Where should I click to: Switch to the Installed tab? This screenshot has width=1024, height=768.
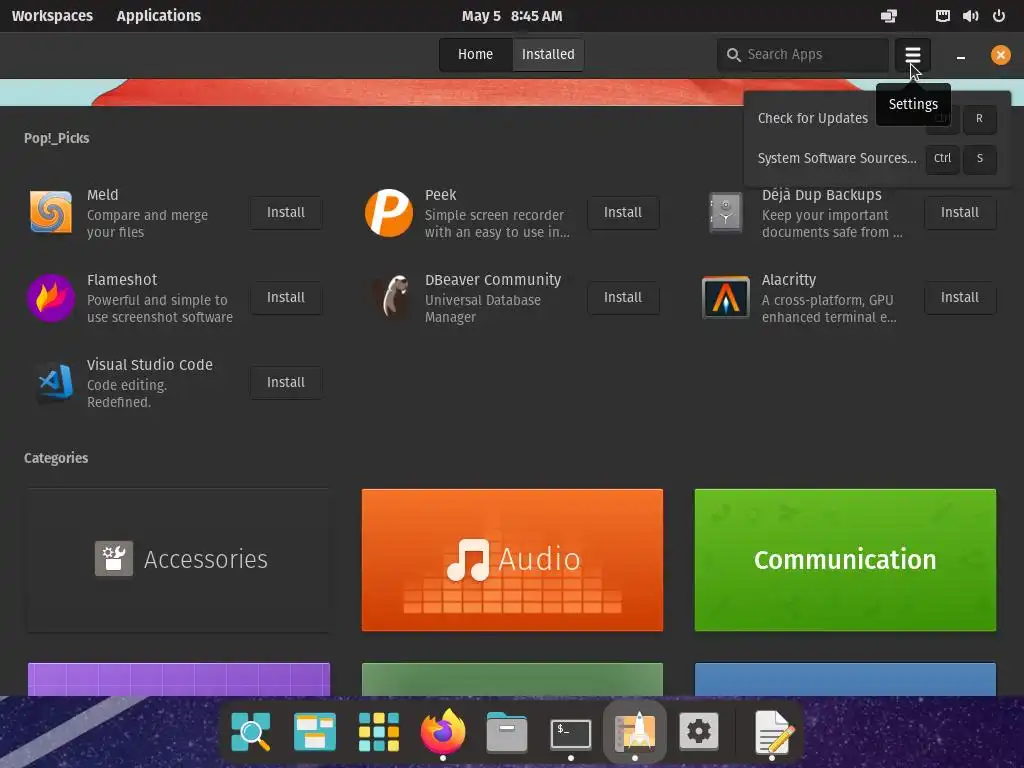tap(548, 54)
